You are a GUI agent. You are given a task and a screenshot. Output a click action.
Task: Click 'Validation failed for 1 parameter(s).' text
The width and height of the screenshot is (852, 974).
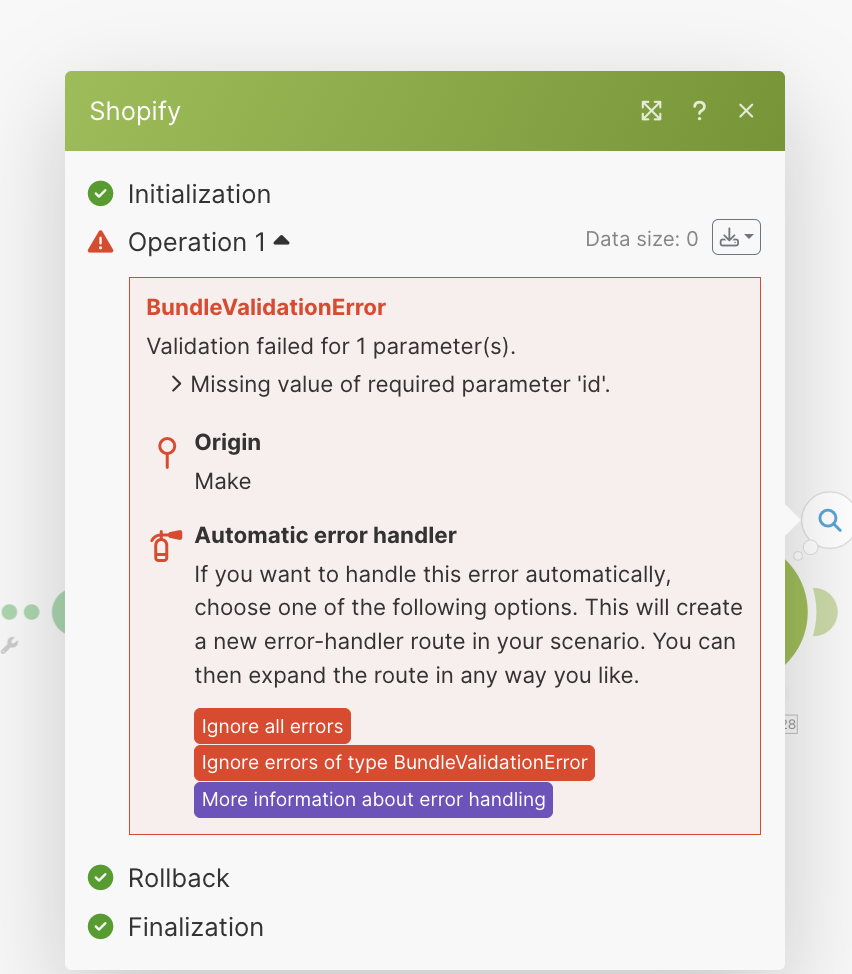point(331,347)
